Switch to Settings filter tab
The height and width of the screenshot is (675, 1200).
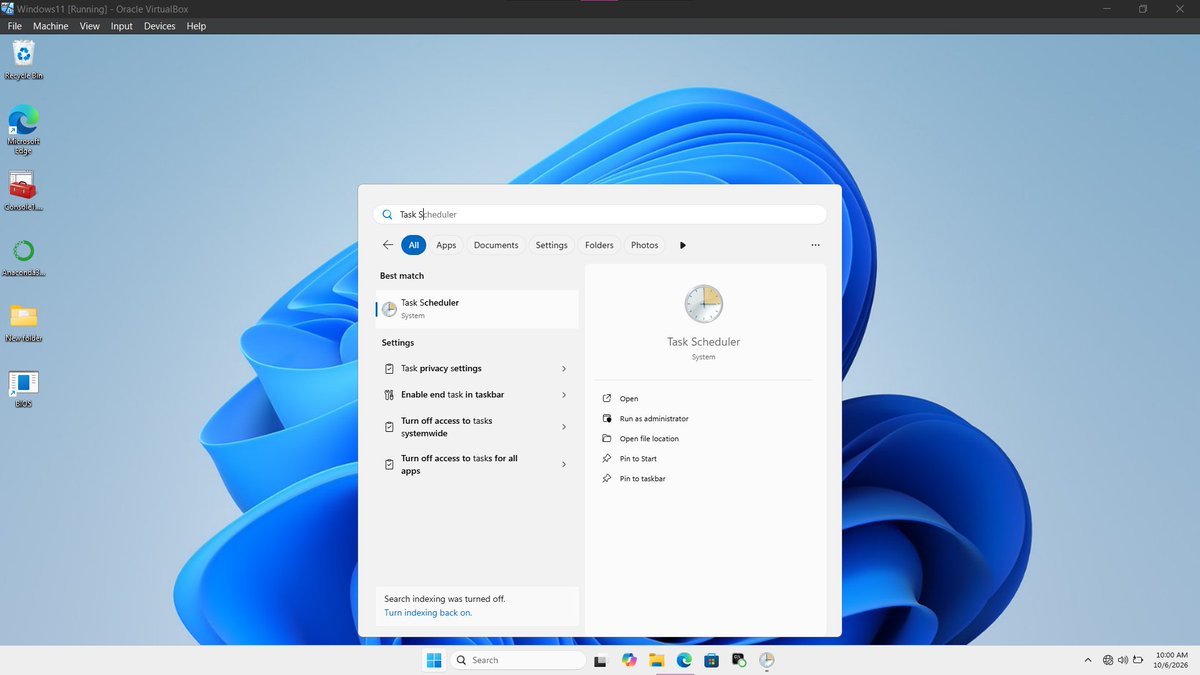tap(551, 245)
